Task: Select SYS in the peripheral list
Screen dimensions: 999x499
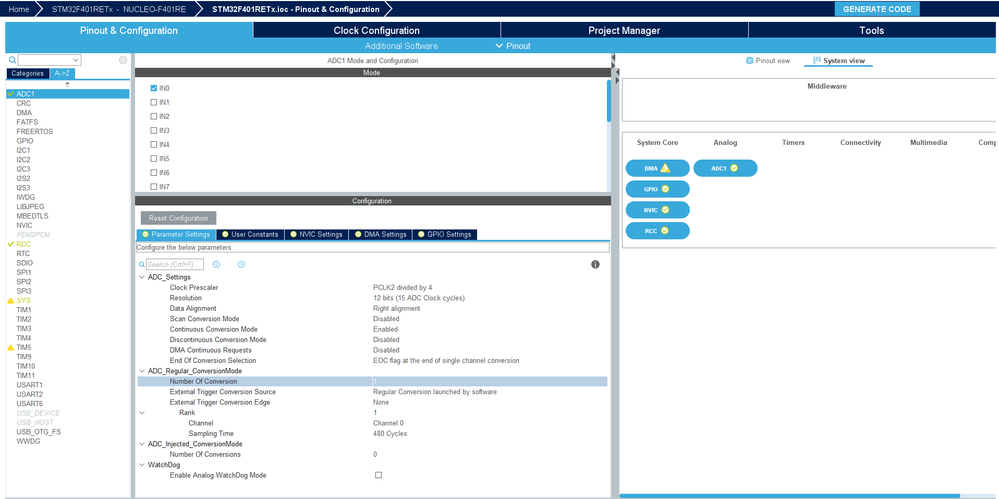Action: 23,300
